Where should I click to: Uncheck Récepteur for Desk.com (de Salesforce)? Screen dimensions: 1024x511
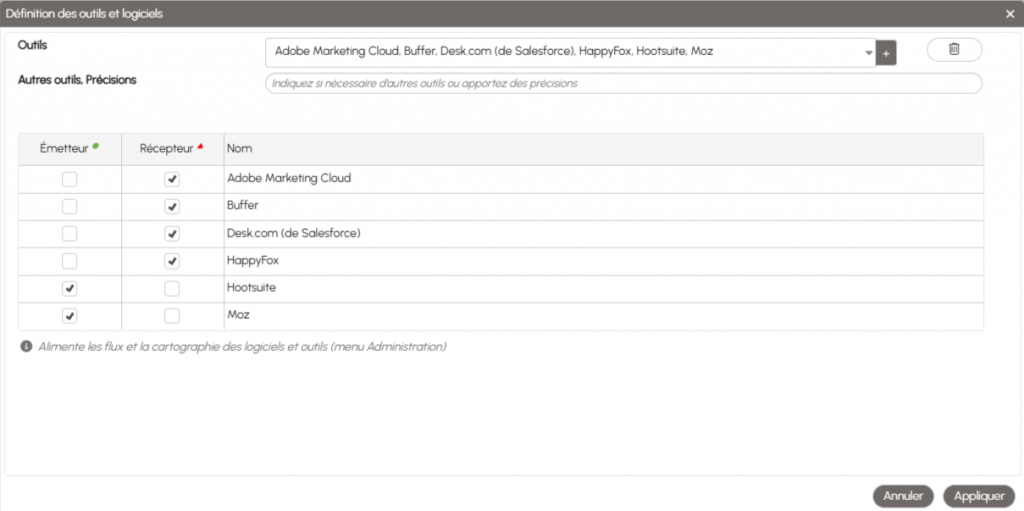coord(172,233)
